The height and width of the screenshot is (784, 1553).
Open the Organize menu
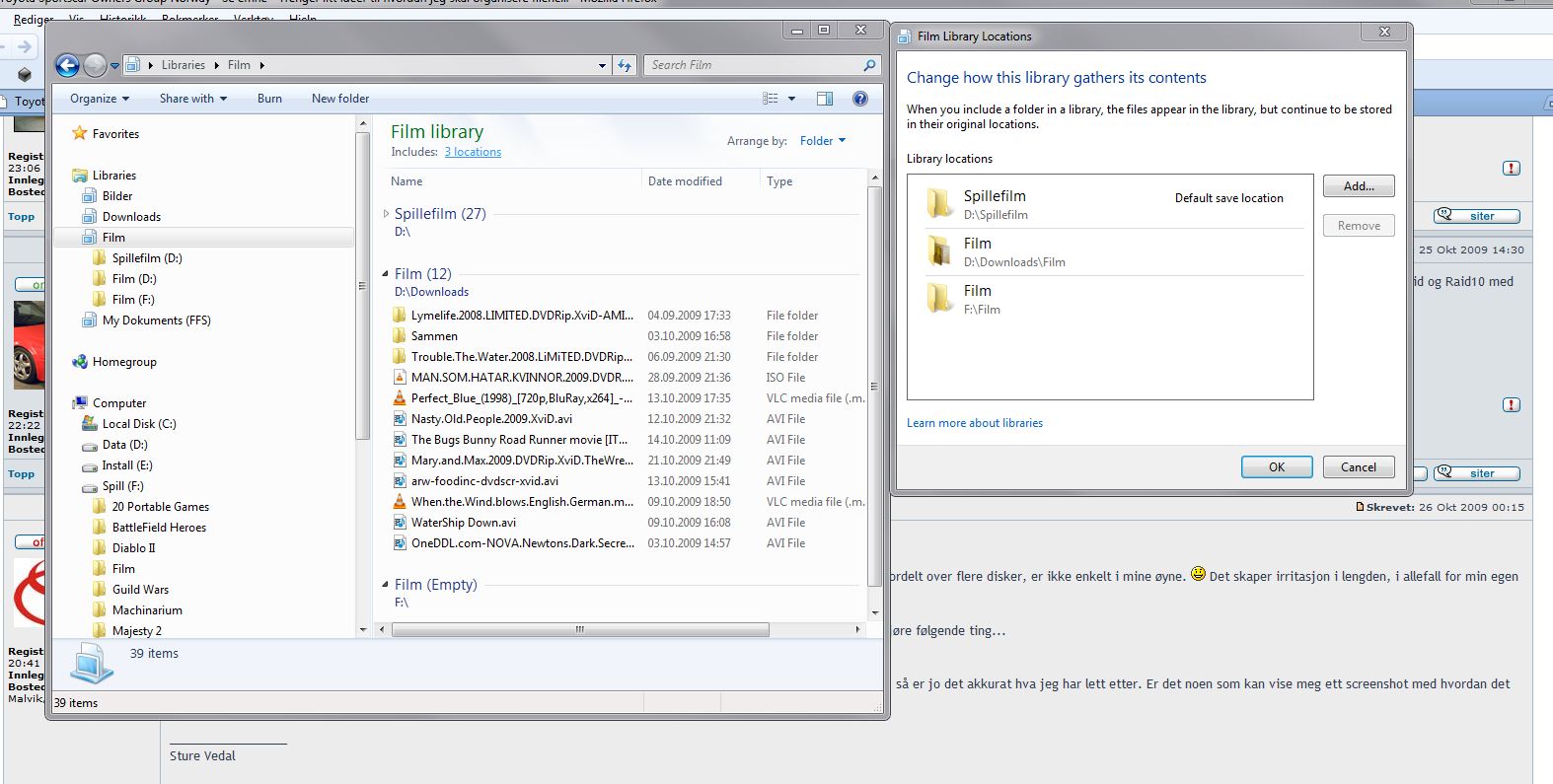click(99, 99)
